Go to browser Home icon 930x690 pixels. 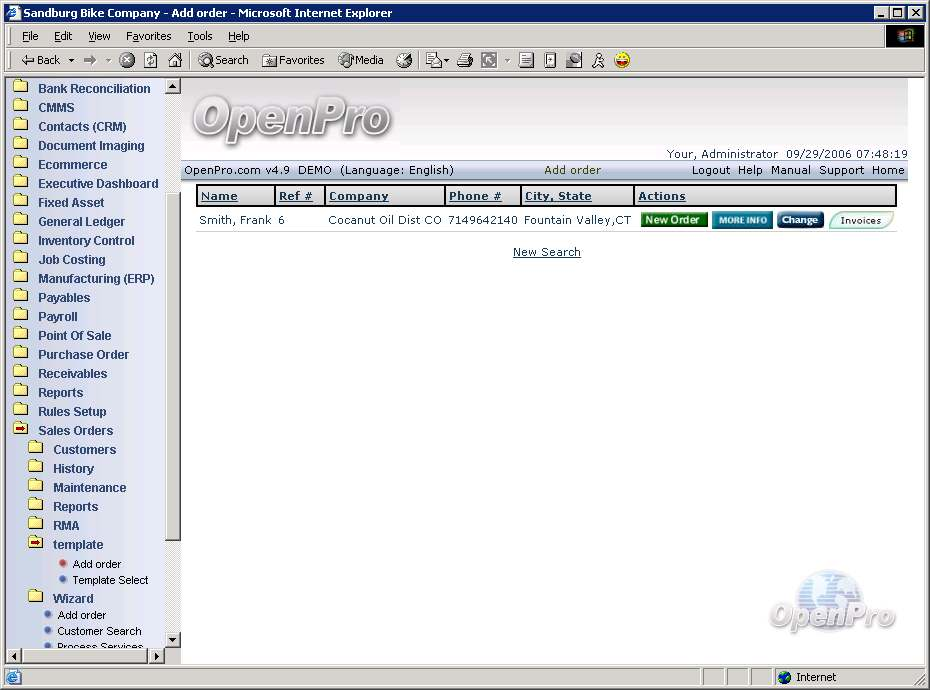point(175,60)
